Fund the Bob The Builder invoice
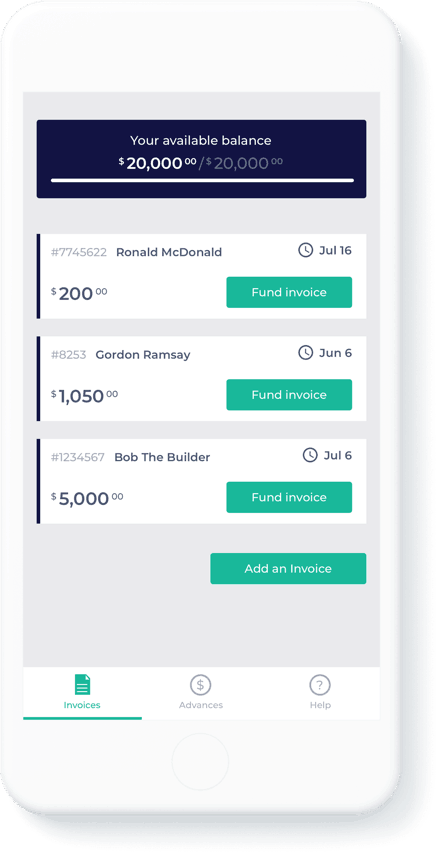Image resolution: width=436 pixels, height=852 pixels. point(289,497)
